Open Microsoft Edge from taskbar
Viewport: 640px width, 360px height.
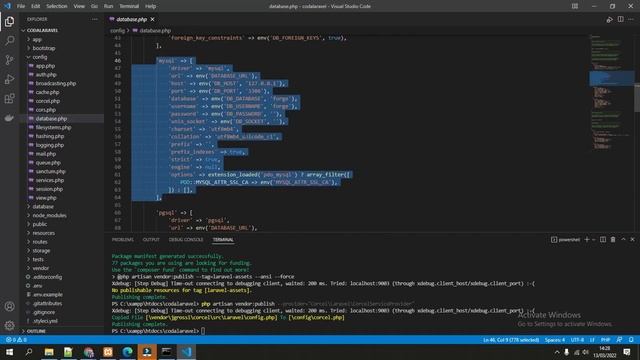pos(127,352)
